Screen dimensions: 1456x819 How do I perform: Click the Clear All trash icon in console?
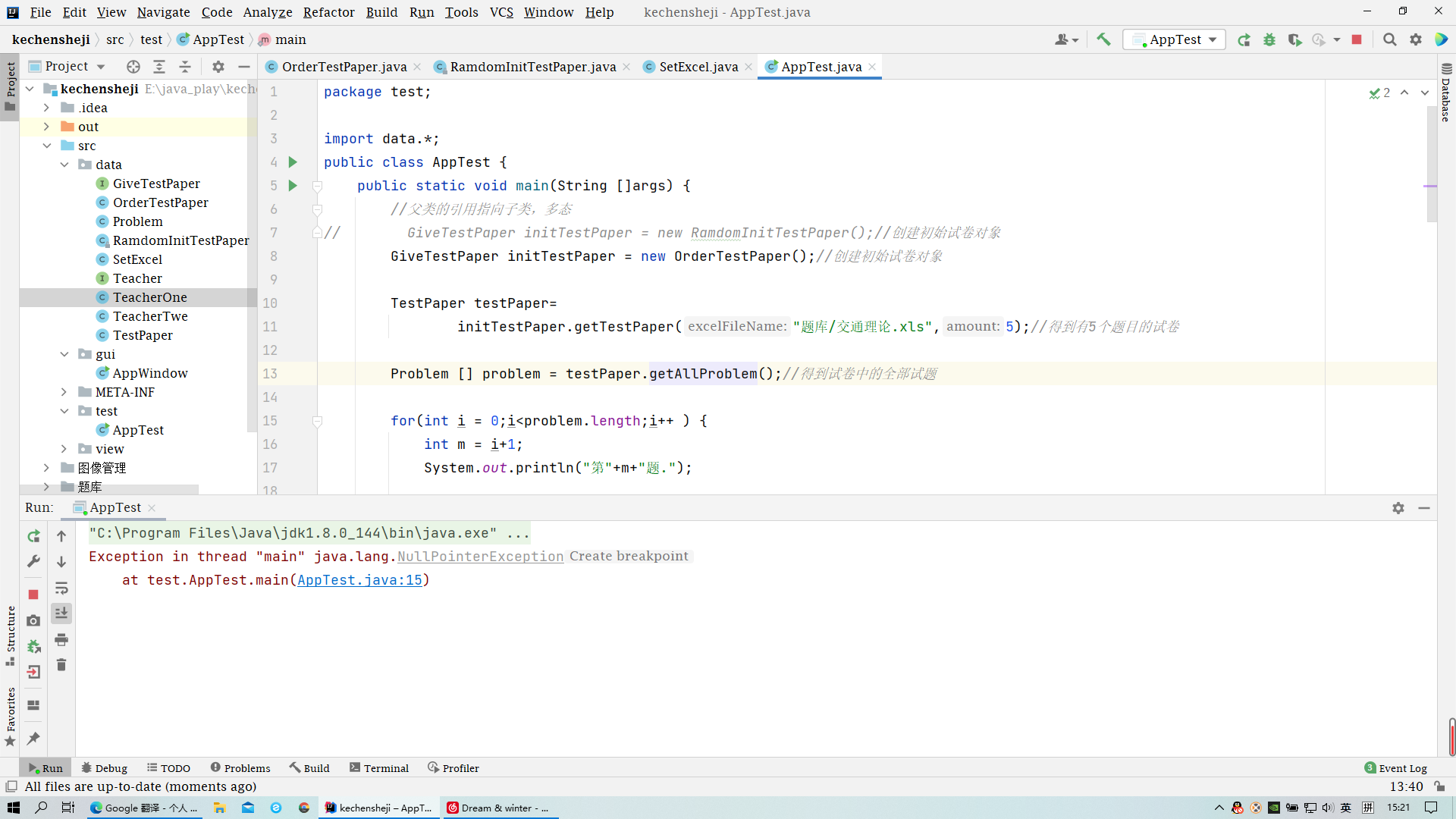click(61, 665)
